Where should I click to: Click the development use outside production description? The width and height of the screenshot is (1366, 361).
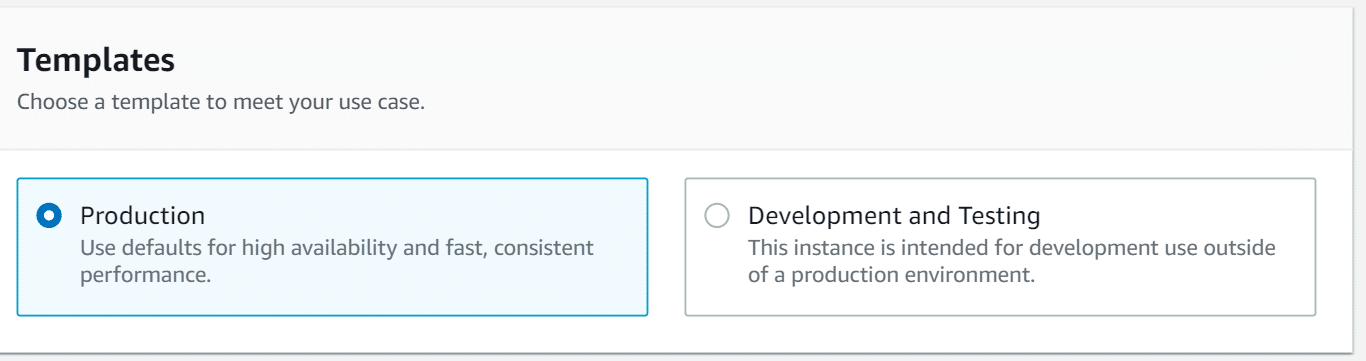1012,261
